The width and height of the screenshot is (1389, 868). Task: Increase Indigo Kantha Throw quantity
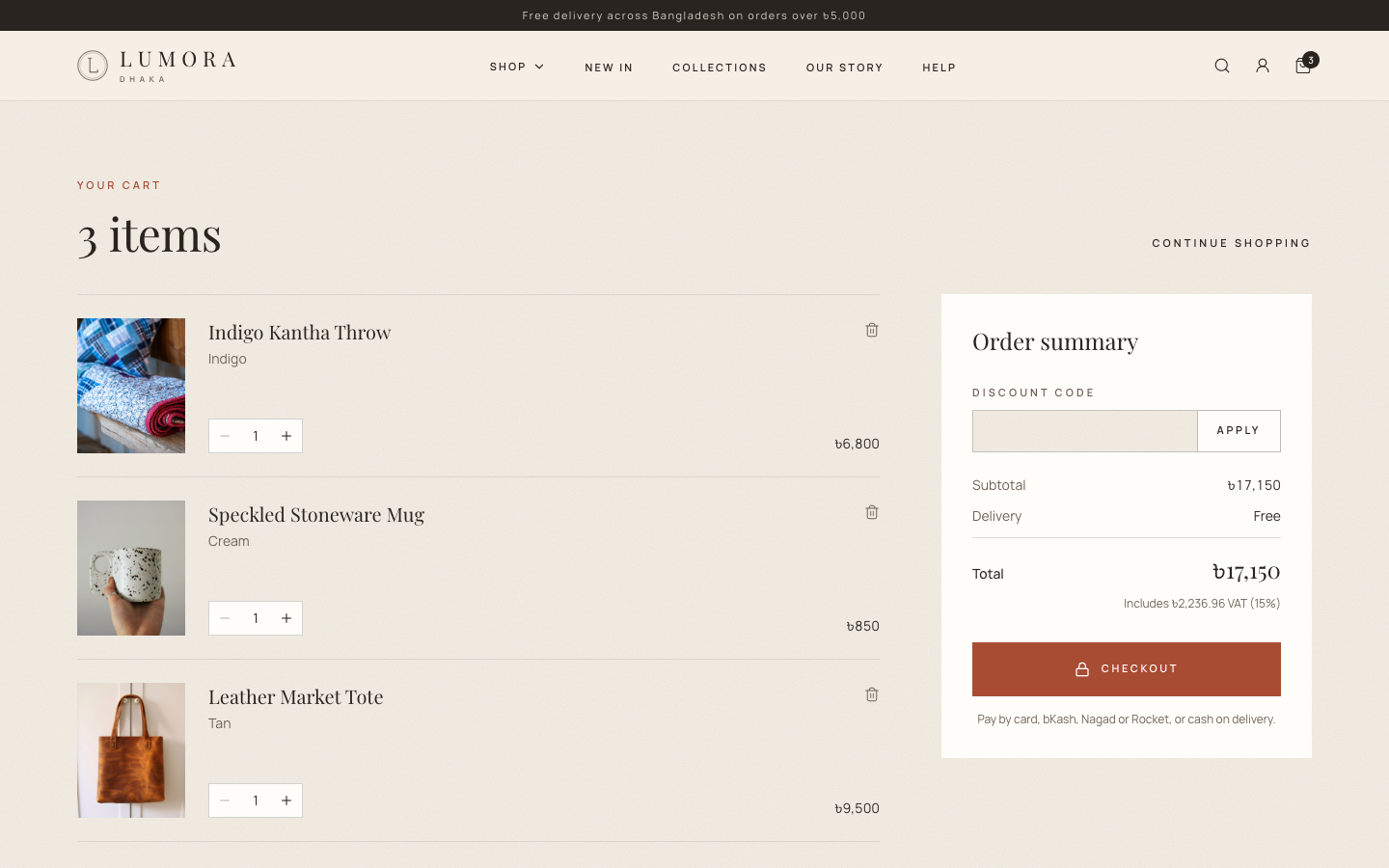point(286,436)
